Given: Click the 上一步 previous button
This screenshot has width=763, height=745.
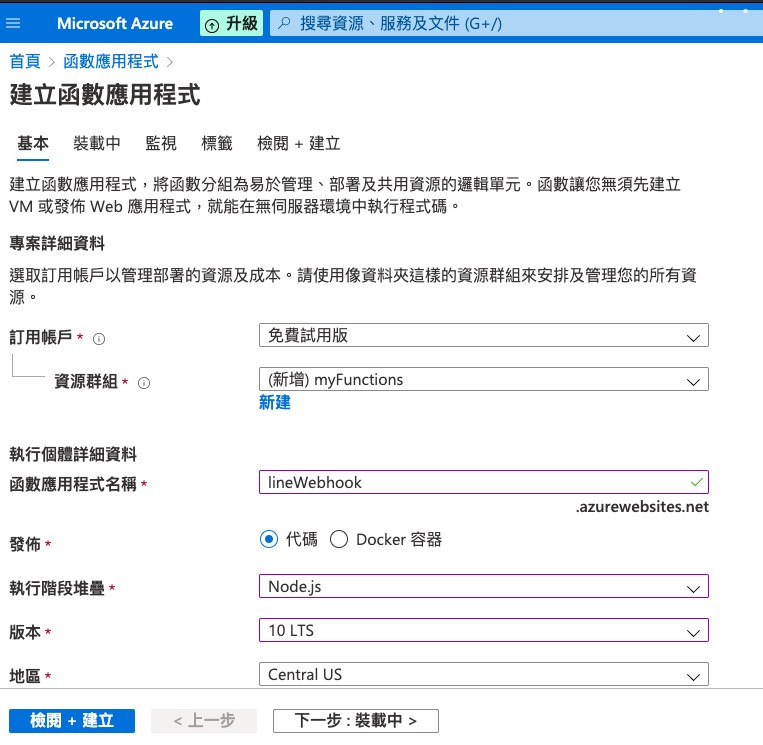Looking at the screenshot, I should [x=204, y=721].
